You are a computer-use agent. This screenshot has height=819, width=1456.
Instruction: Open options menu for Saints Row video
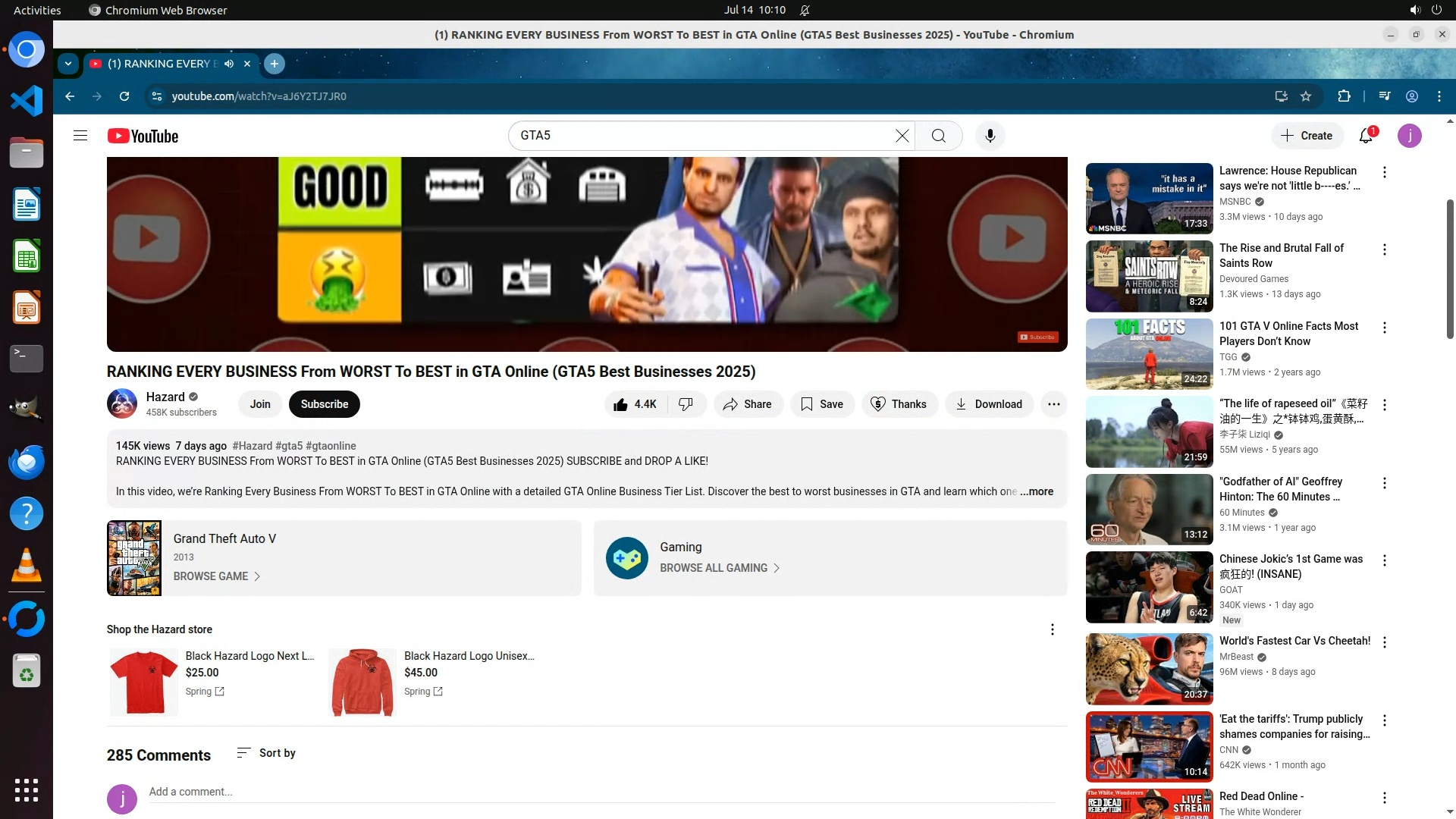coord(1385,249)
